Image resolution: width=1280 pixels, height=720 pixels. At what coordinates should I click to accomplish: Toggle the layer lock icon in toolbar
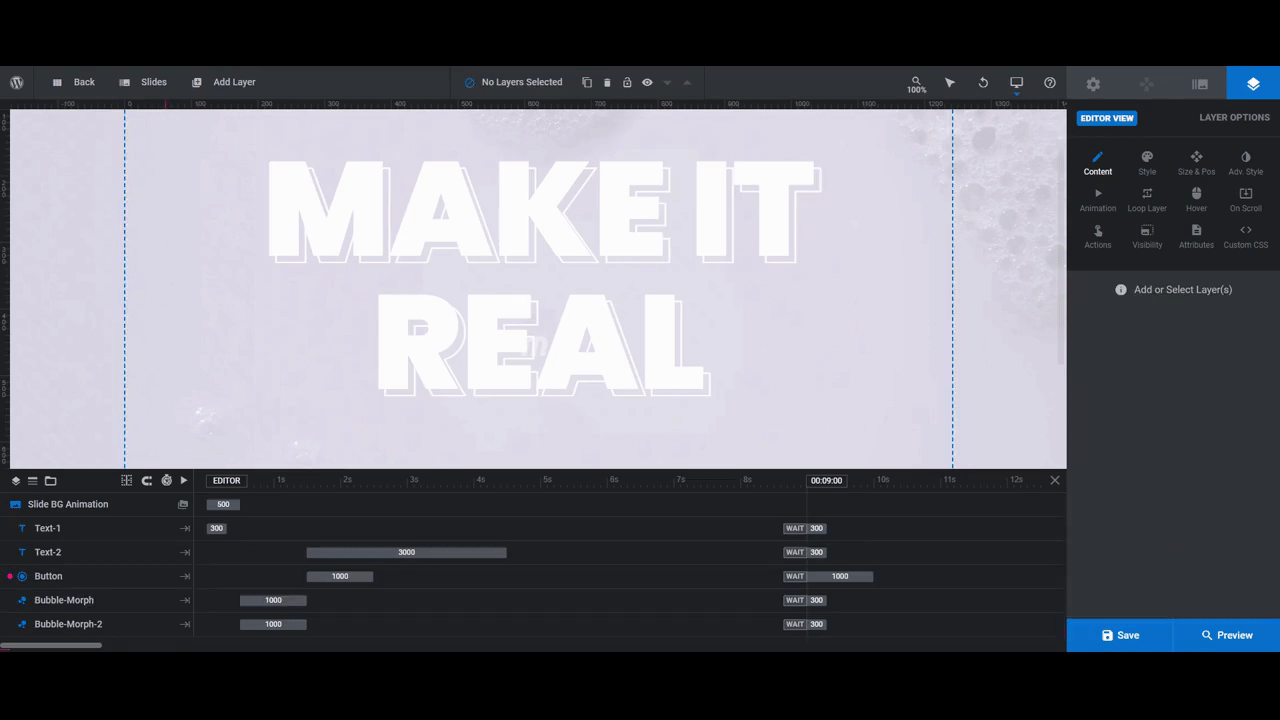pos(627,82)
